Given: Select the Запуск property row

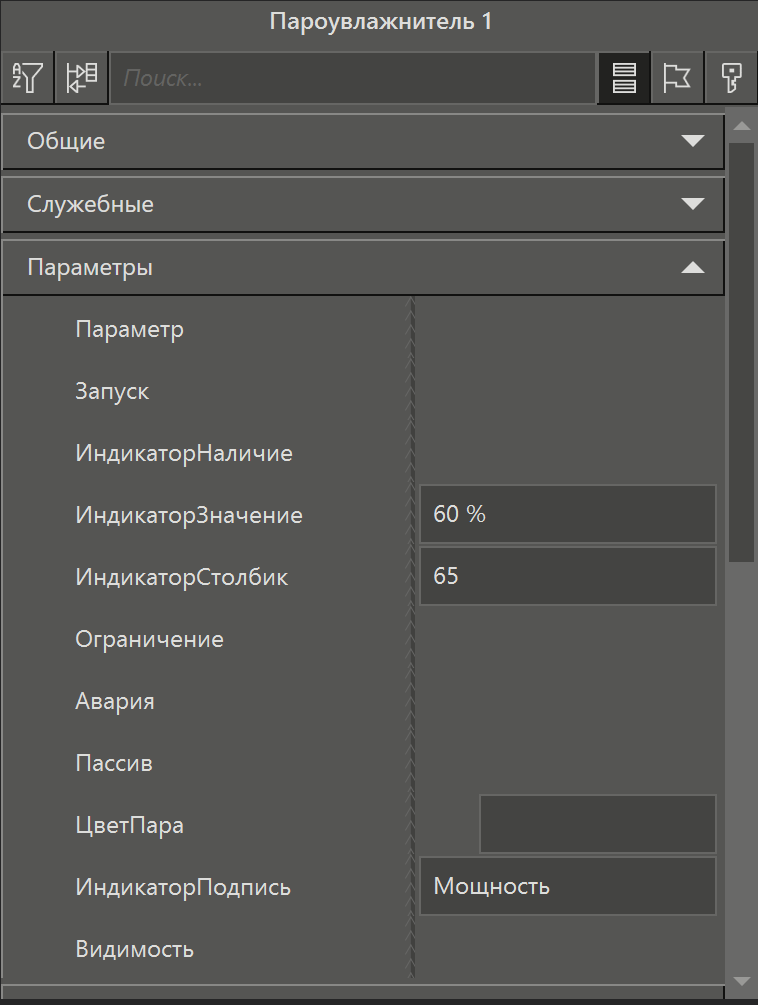Looking at the screenshot, I should coord(112,391).
